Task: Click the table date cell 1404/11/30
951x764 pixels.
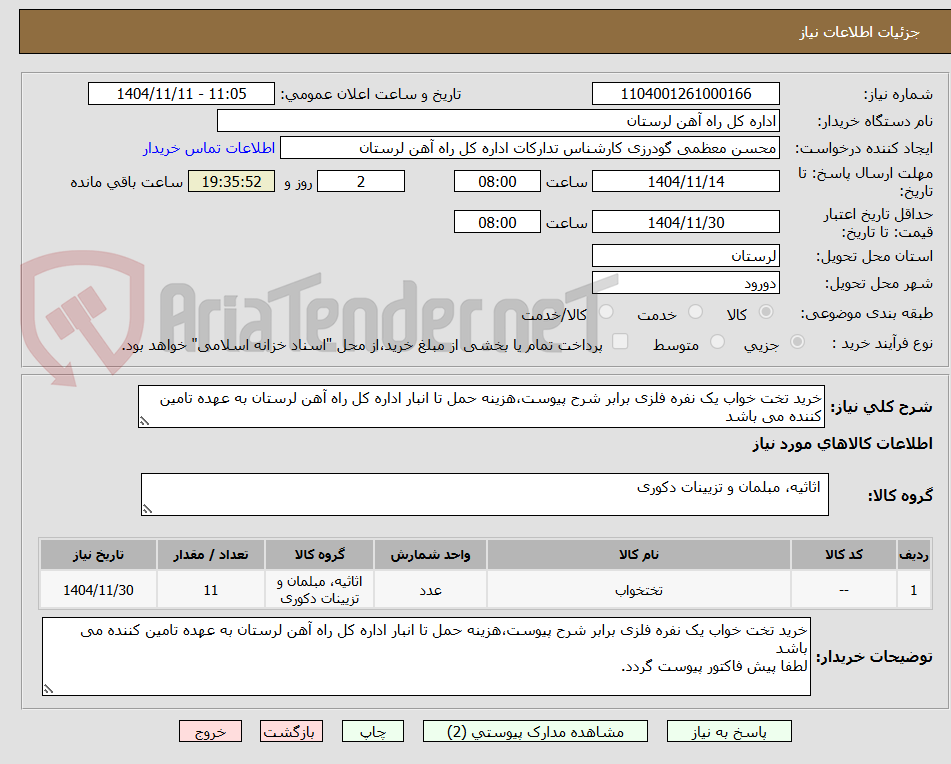Action: 98,590
